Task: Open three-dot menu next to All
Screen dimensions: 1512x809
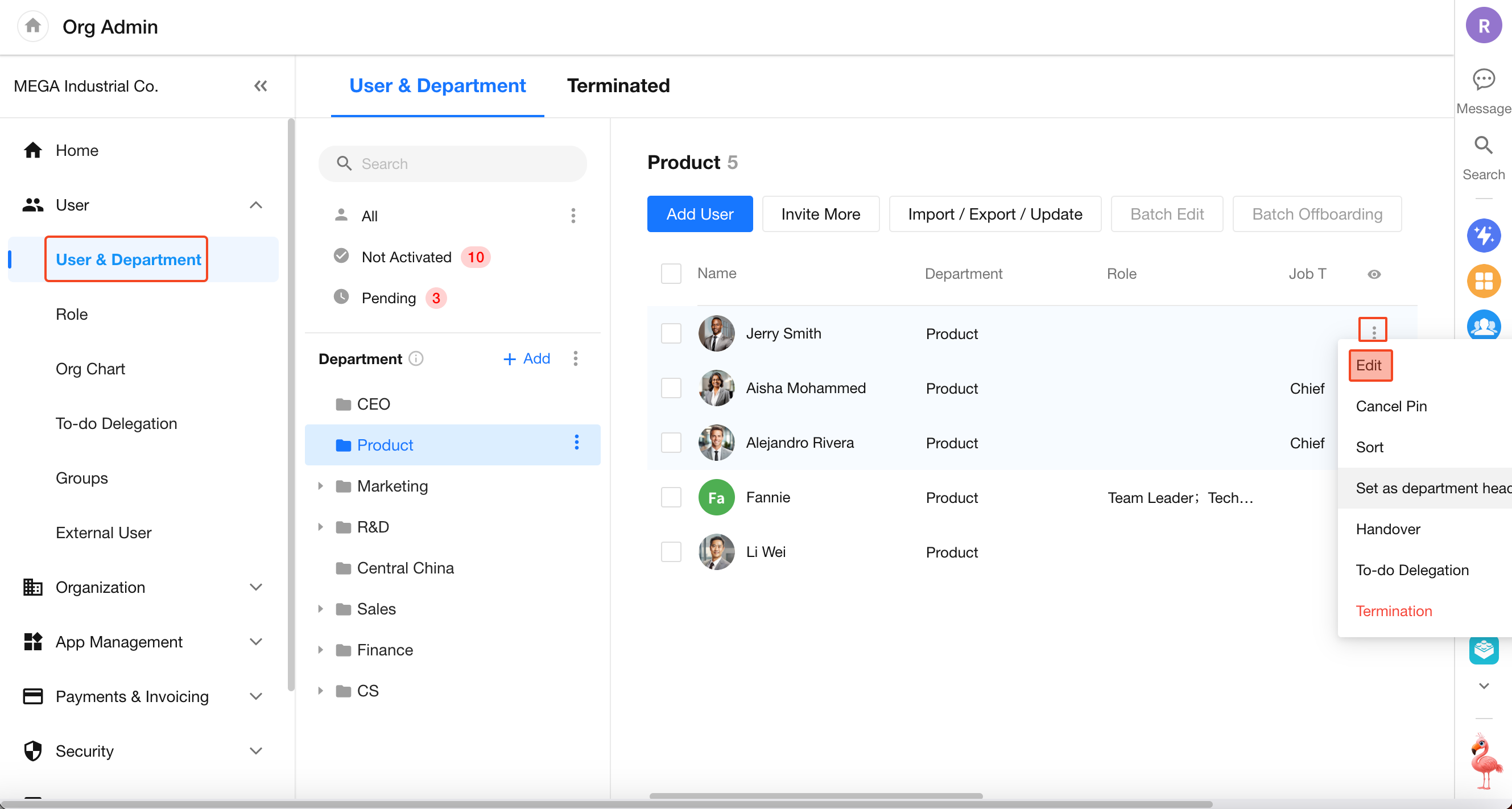Action: pyautogui.click(x=573, y=216)
